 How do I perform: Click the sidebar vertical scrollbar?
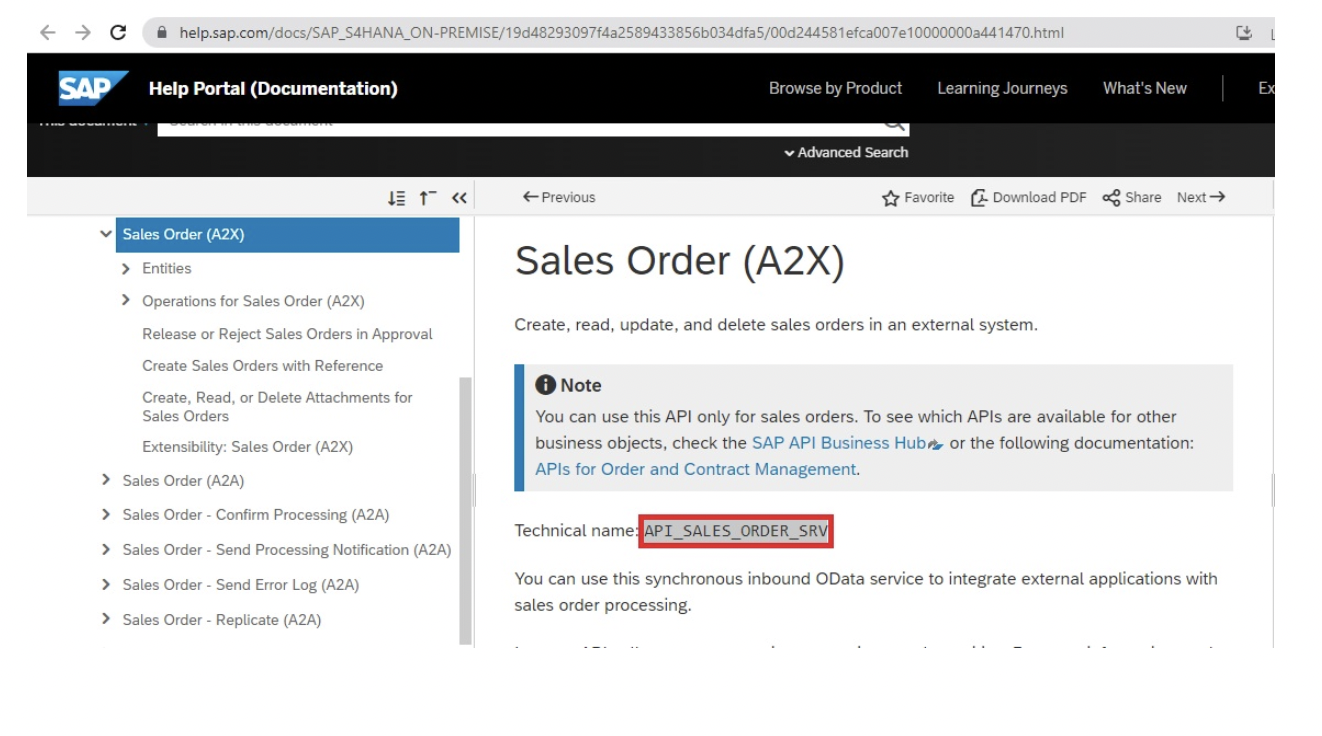(x=465, y=511)
